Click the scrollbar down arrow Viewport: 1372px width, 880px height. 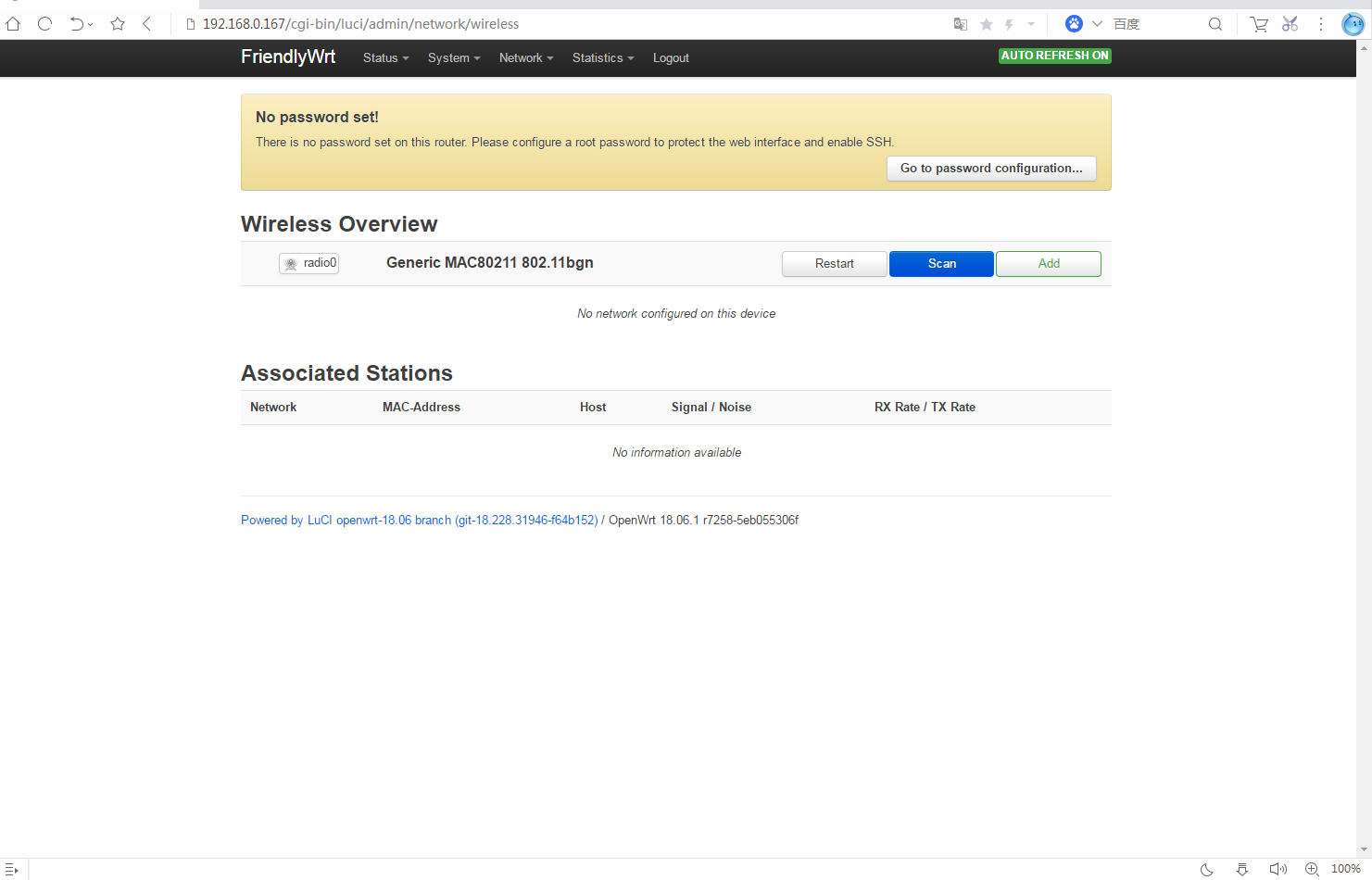[1364, 849]
